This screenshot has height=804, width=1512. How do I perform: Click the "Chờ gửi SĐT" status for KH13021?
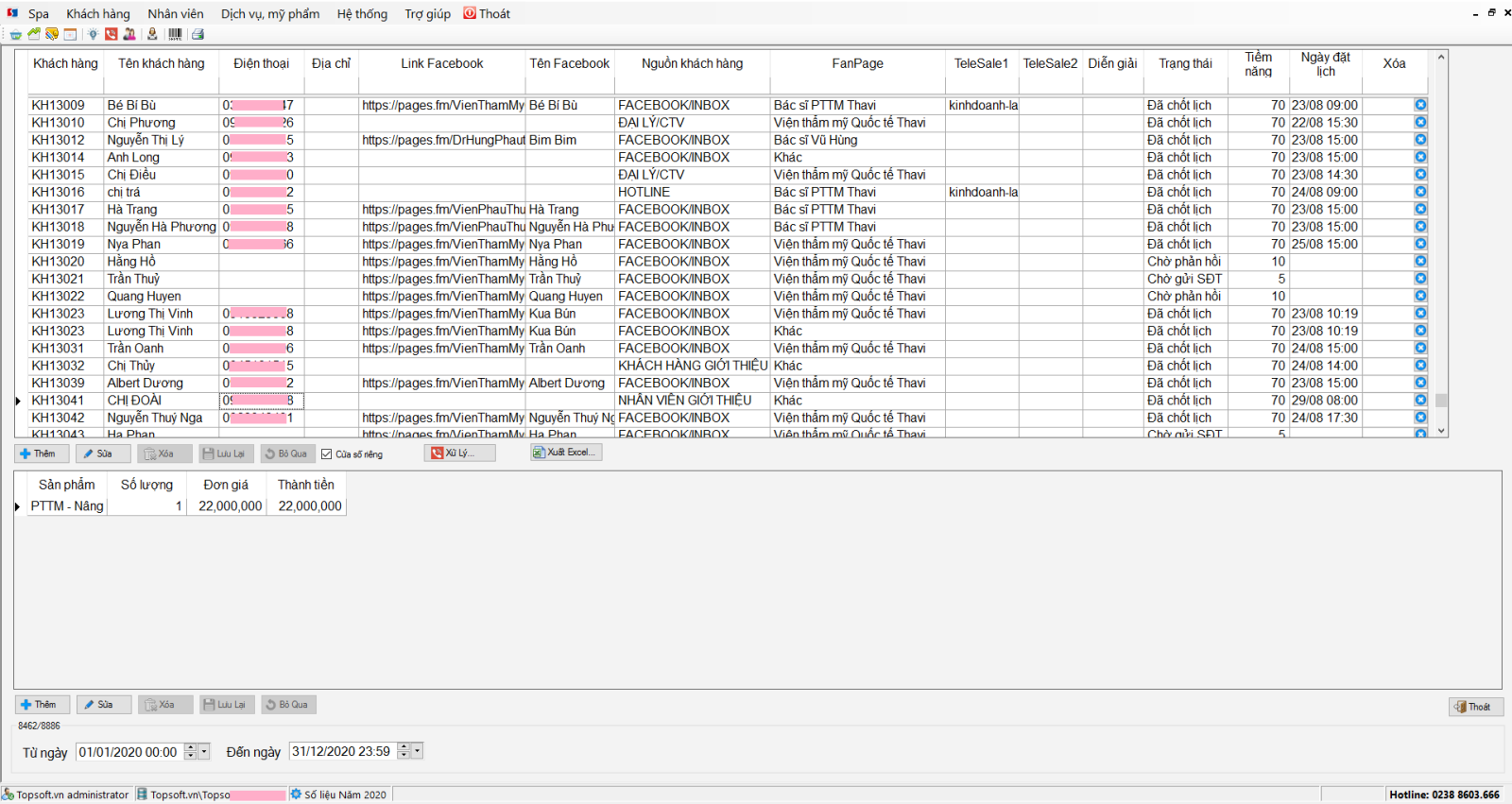pos(1186,280)
